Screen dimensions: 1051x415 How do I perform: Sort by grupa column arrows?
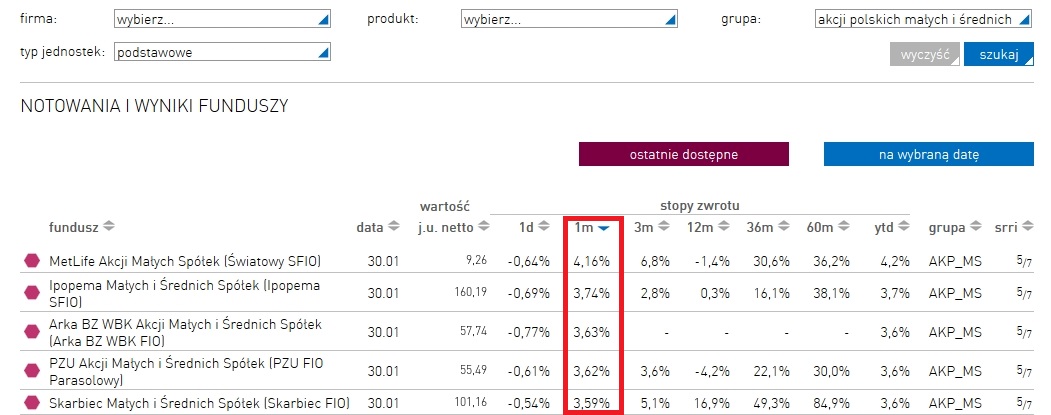point(975,227)
